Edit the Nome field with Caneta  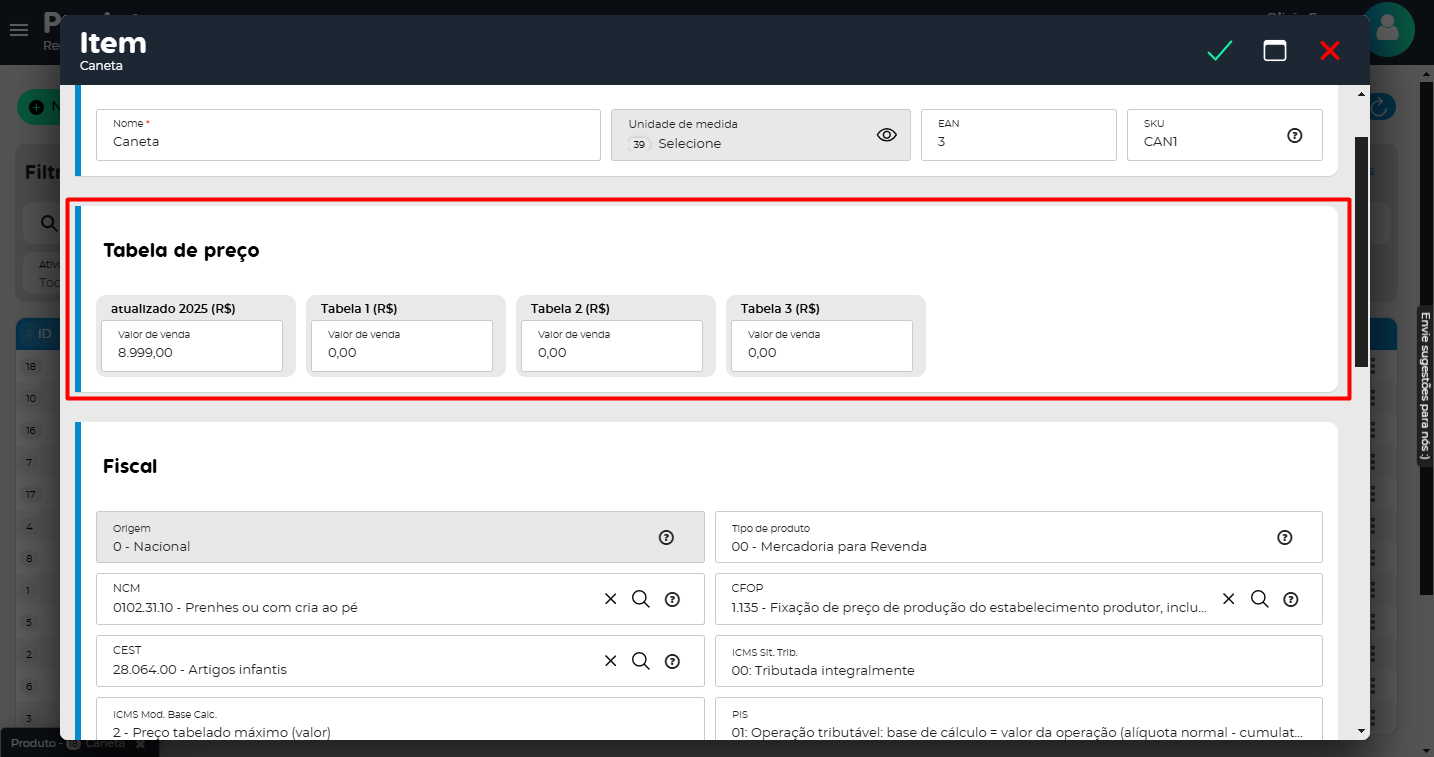(x=348, y=141)
